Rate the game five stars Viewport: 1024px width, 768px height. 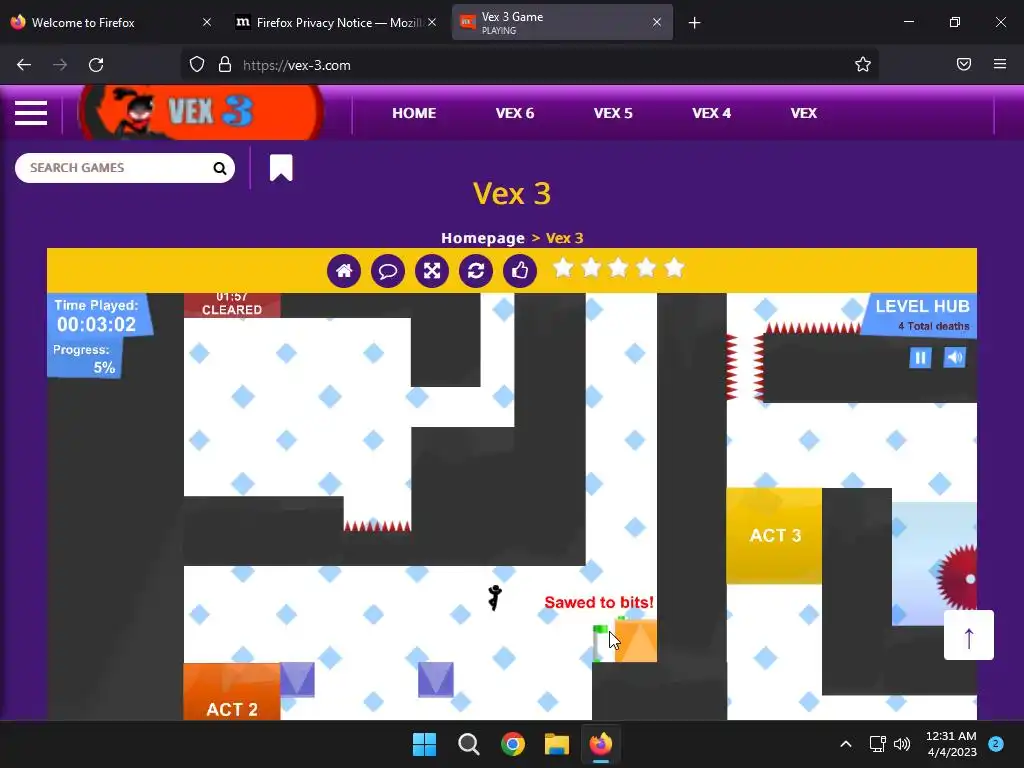pos(674,268)
